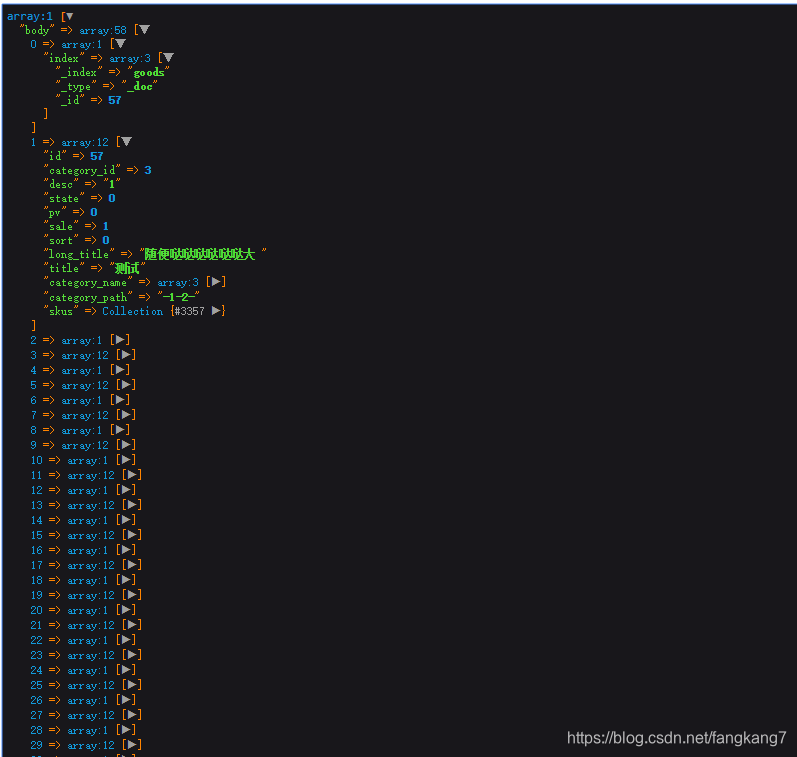Expand item 10 array:1
The width and height of the screenshot is (797, 757).
pos(127,460)
